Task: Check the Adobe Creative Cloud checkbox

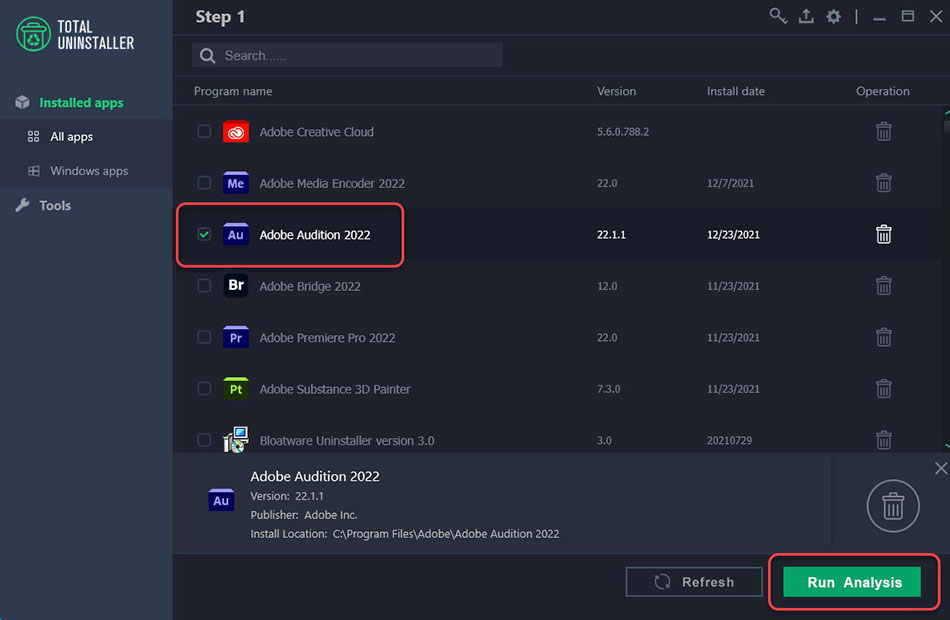Action: [204, 132]
